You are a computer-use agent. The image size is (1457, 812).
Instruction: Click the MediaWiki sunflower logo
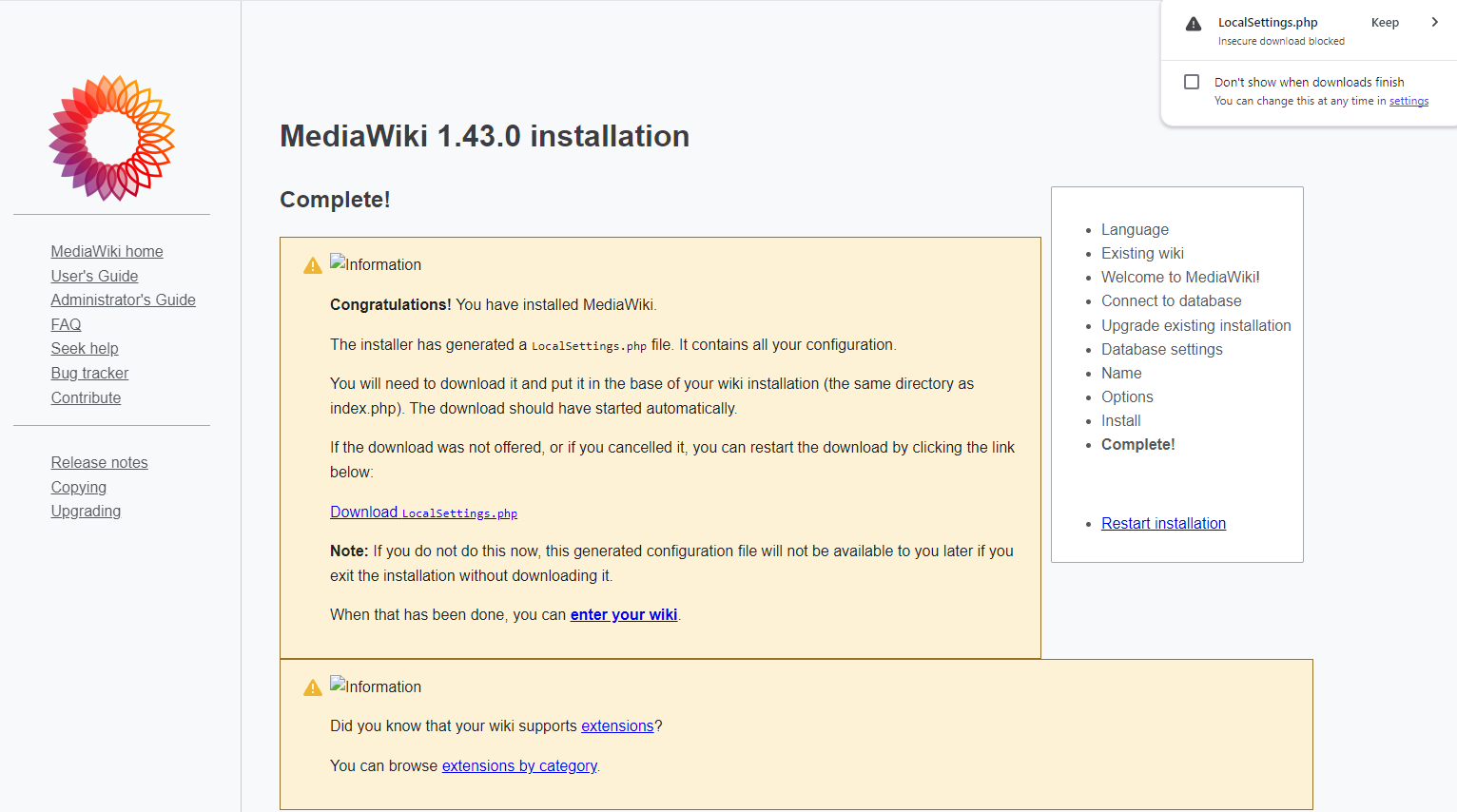112,138
